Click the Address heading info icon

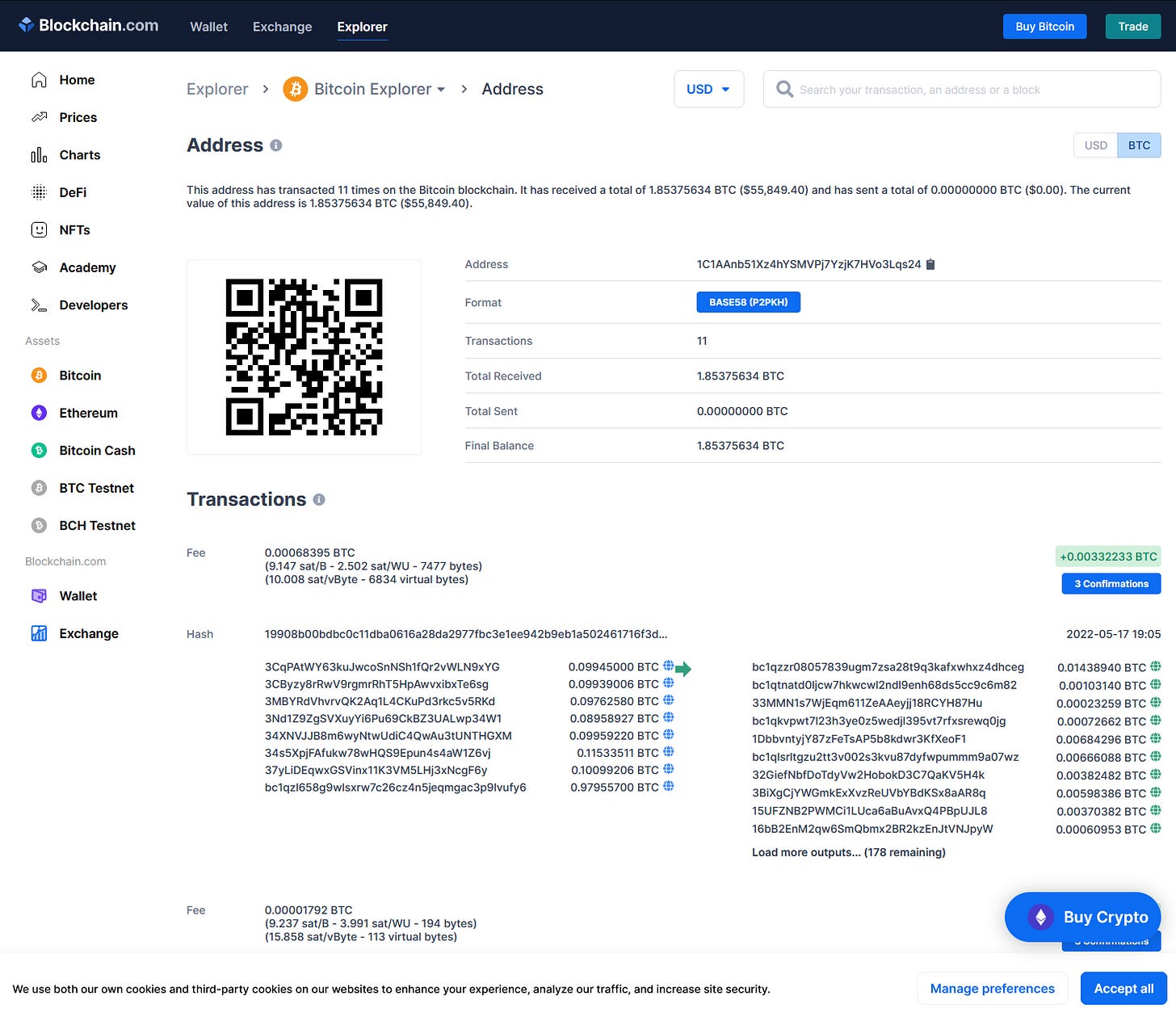coord(276,145)
